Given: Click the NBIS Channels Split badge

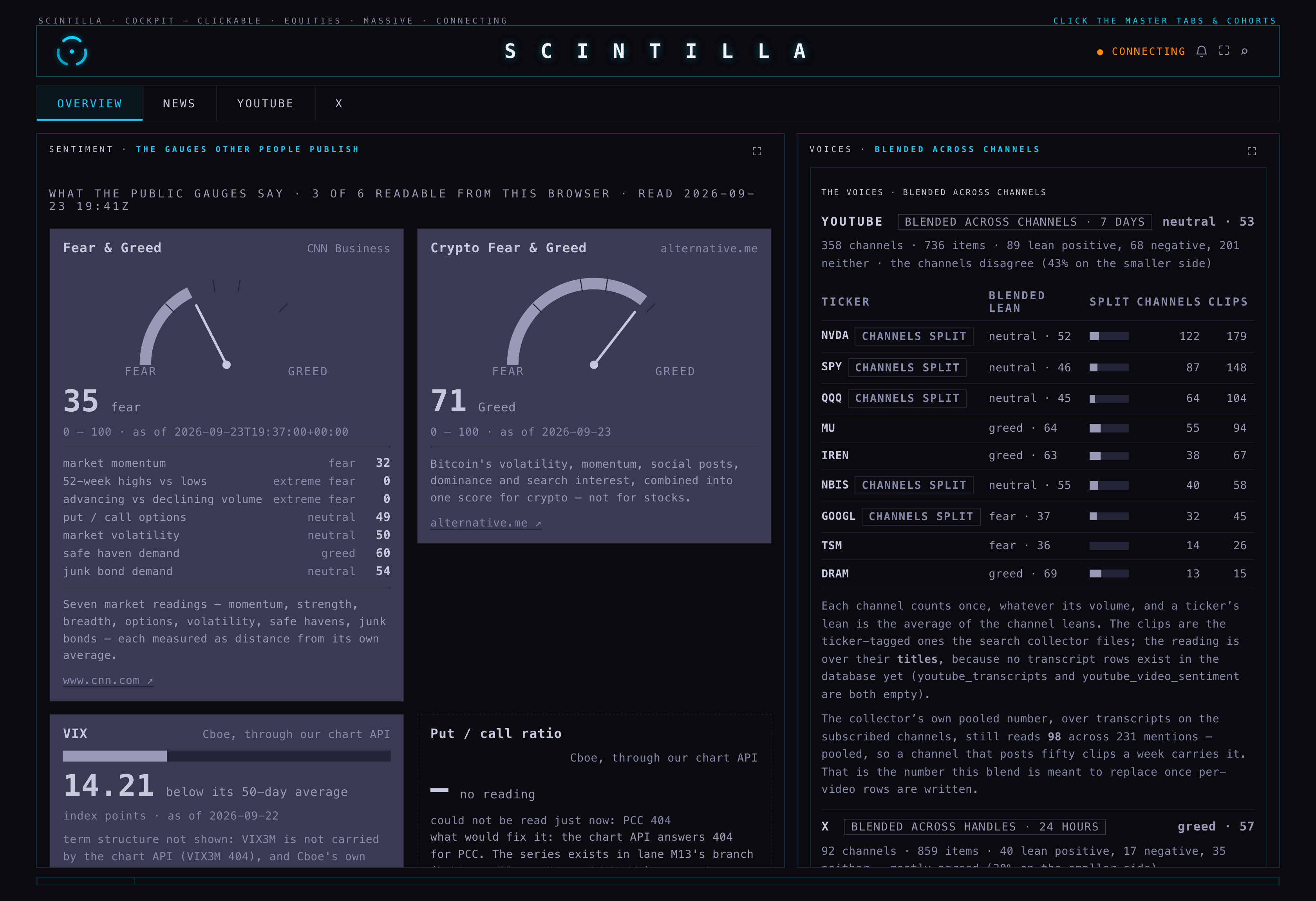Looking at the screenshot, I should [914, 485].
